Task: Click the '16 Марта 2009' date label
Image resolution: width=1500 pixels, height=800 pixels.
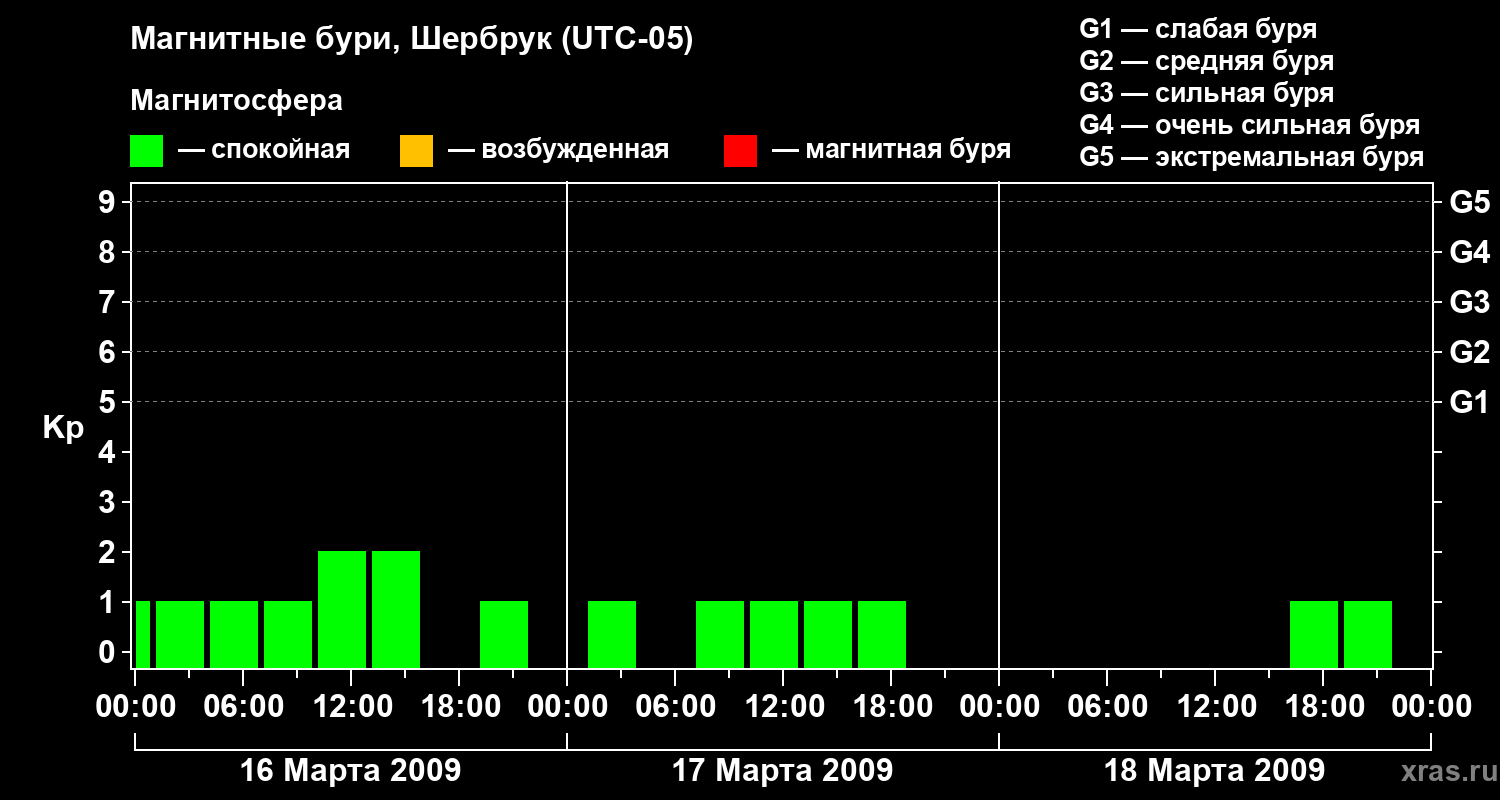Action: [x=350, y=770]
